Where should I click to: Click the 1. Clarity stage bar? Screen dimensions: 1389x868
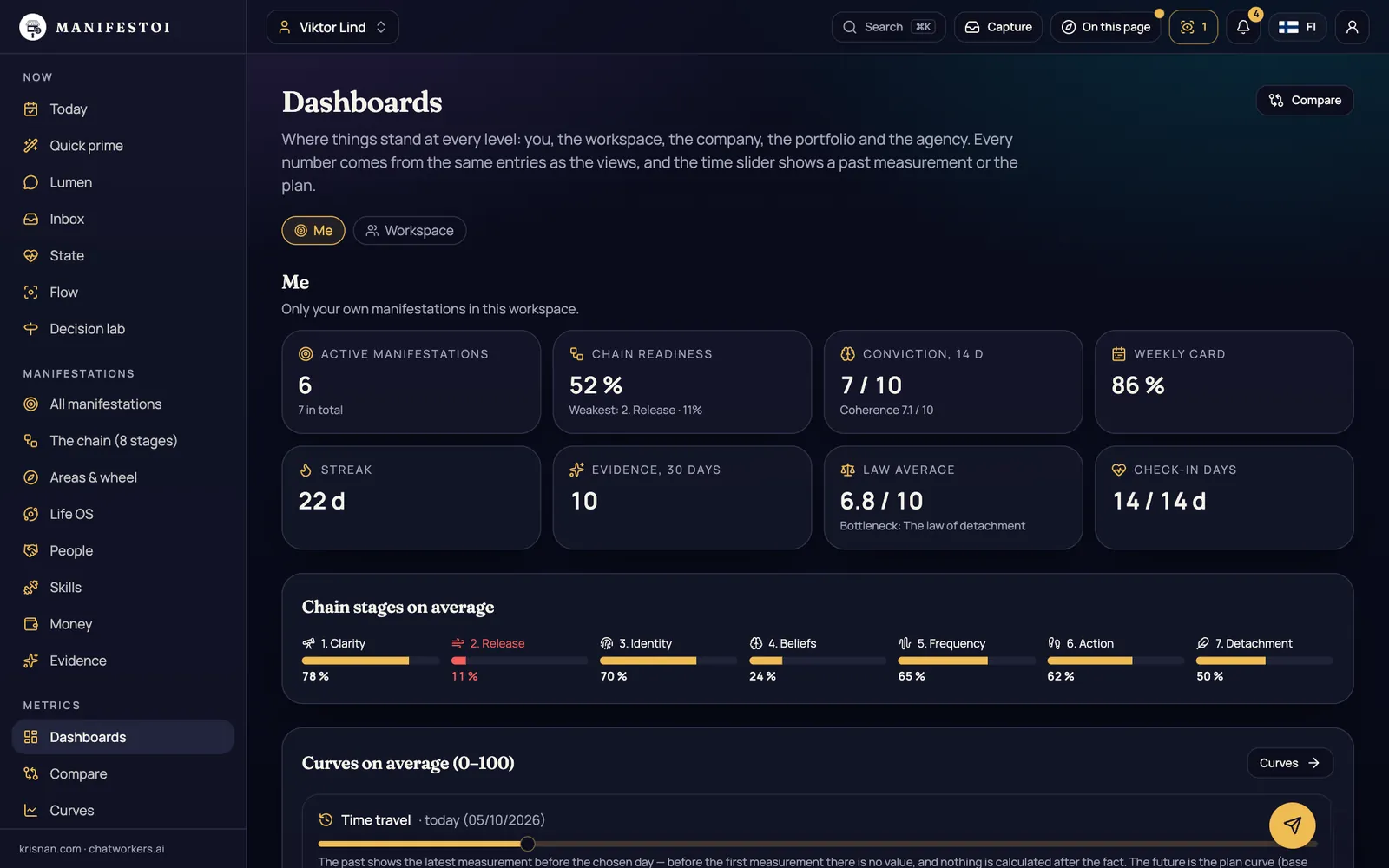pyautogui.click(x=371, y=661)
